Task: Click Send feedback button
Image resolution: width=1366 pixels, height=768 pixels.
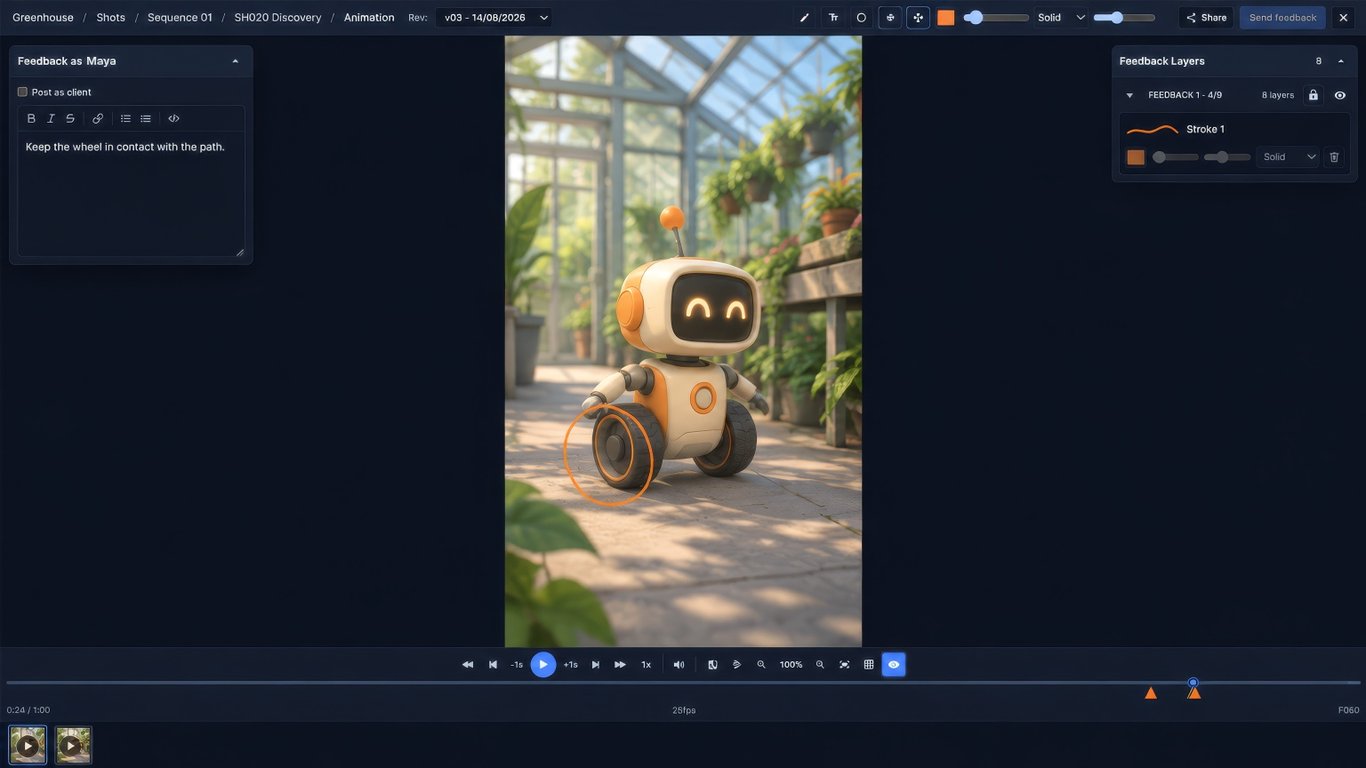Action: point(1282,17)
